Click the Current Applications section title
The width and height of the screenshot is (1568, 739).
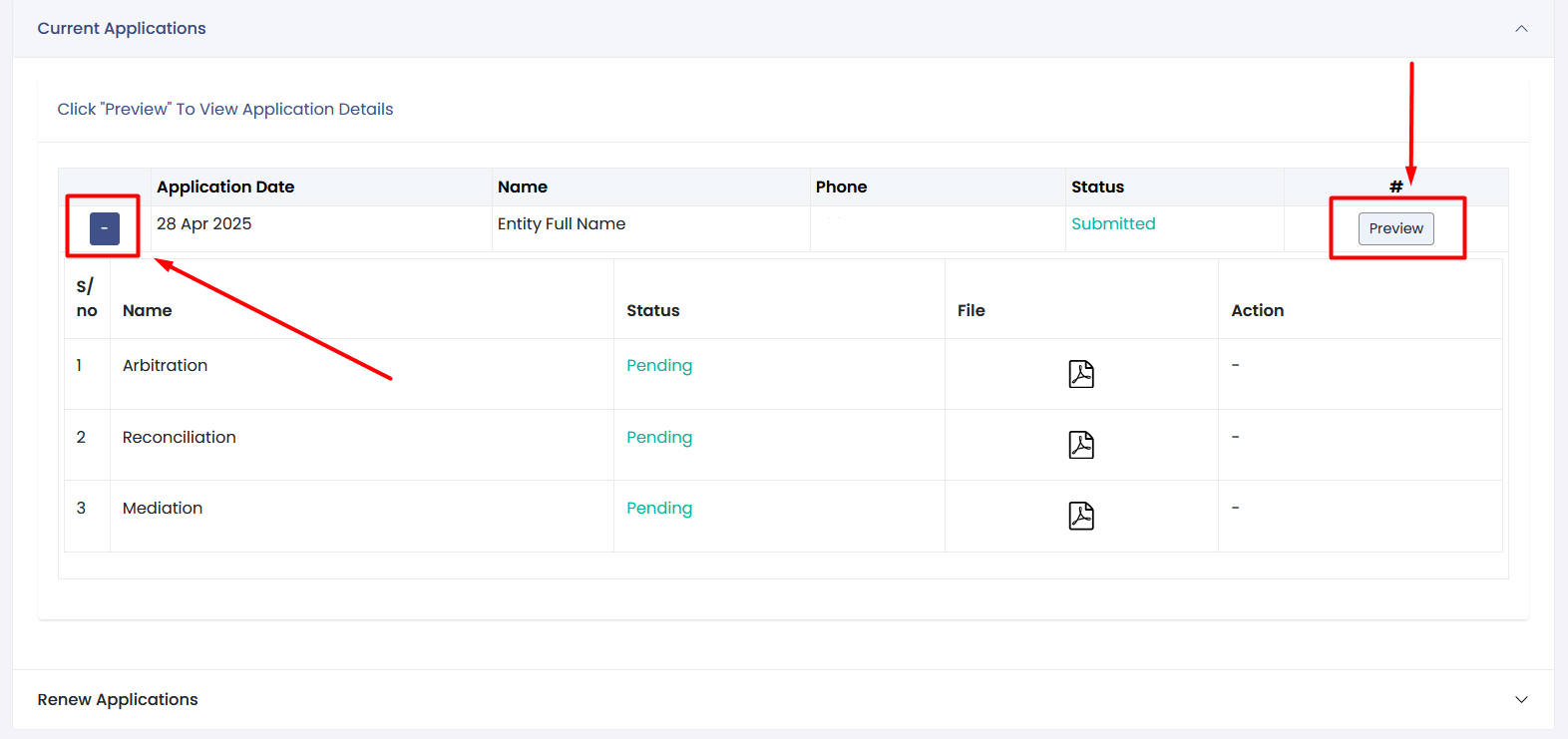[122, 29]
